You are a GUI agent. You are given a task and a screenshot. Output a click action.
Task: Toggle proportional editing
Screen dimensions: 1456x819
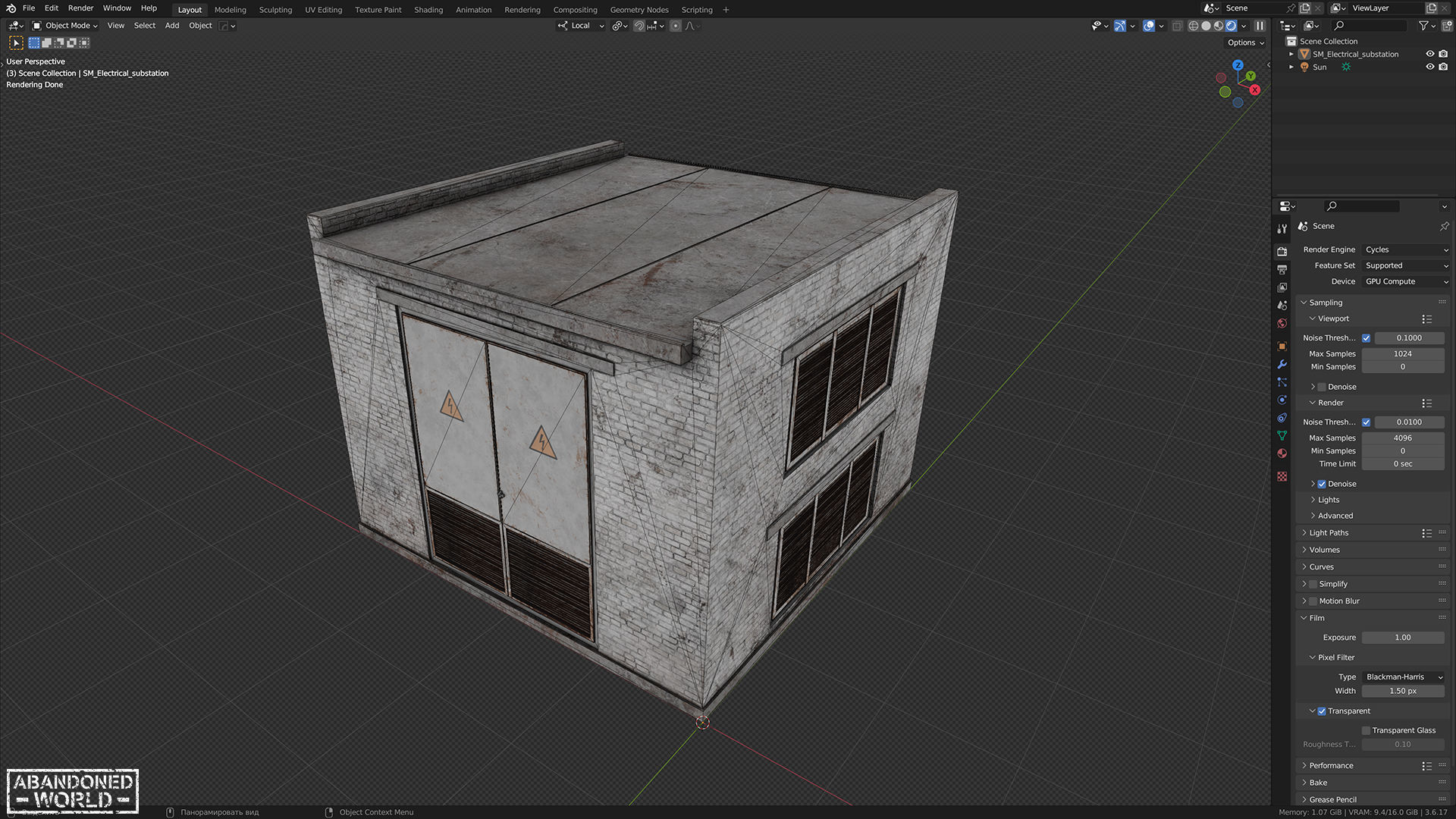point(676,26)
